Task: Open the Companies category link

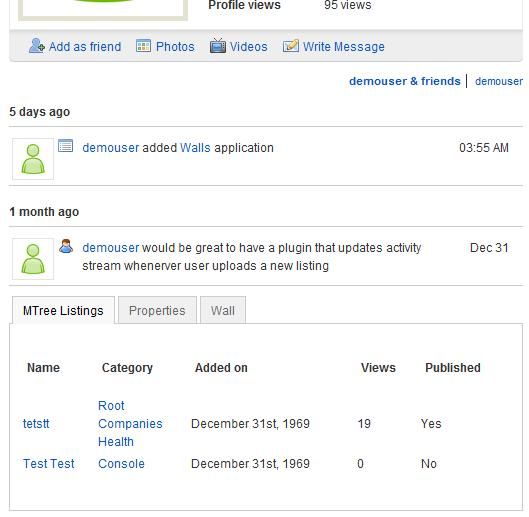Action: (130, 424)
